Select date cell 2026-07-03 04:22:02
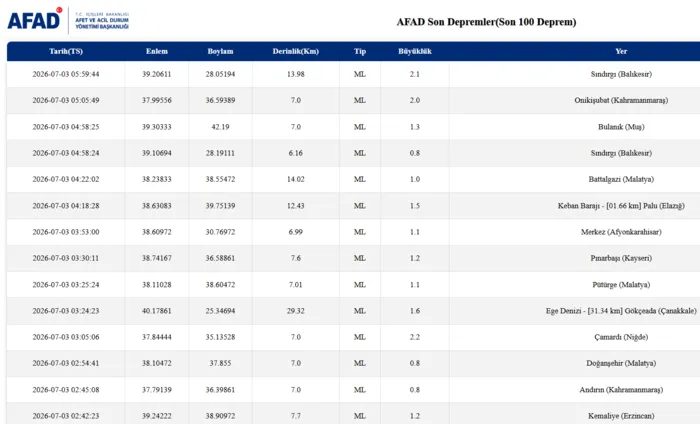 pyautogui.click(x=66, y=179)
